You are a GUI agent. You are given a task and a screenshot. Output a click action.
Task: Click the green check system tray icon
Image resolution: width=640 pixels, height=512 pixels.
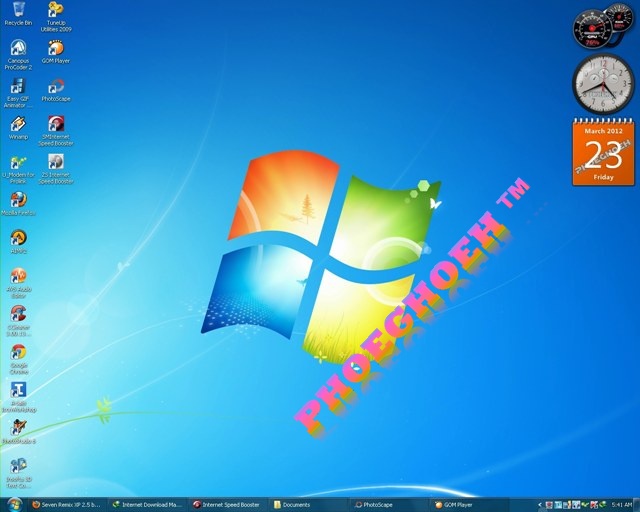click(x=585, y=504)
